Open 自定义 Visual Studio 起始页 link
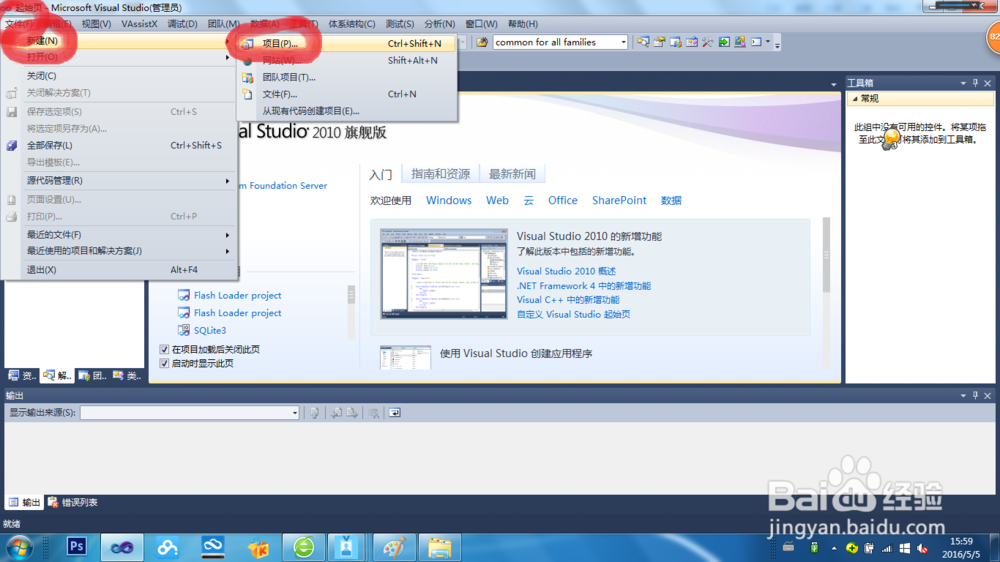Image resolution: width=1000 pixels, height=562 pixels. pyautogui.click(x=573, y=314)
